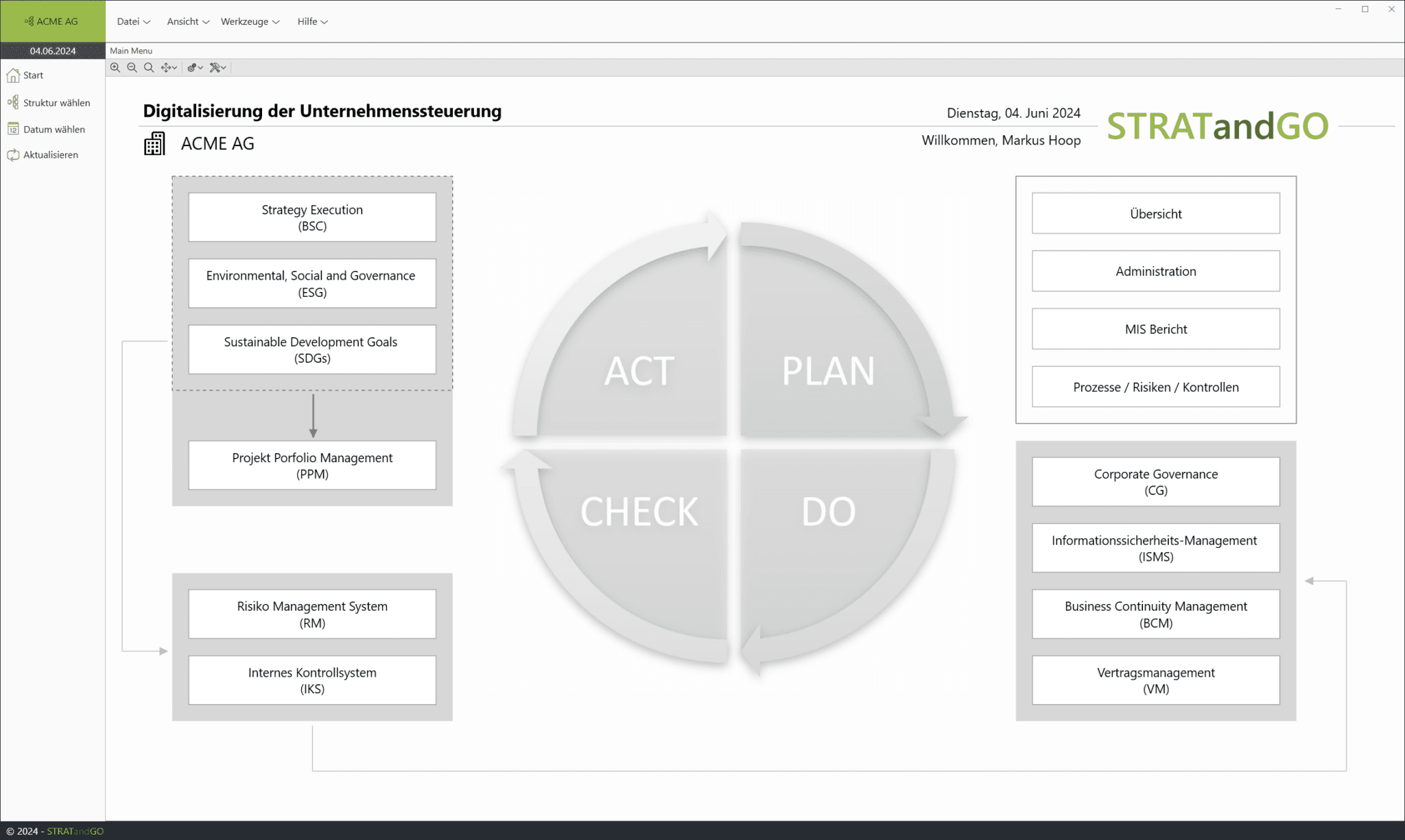1405x840 pixels.
Task: Click the plain magnifier reset zoom icon
Action: tap(148, 67)
